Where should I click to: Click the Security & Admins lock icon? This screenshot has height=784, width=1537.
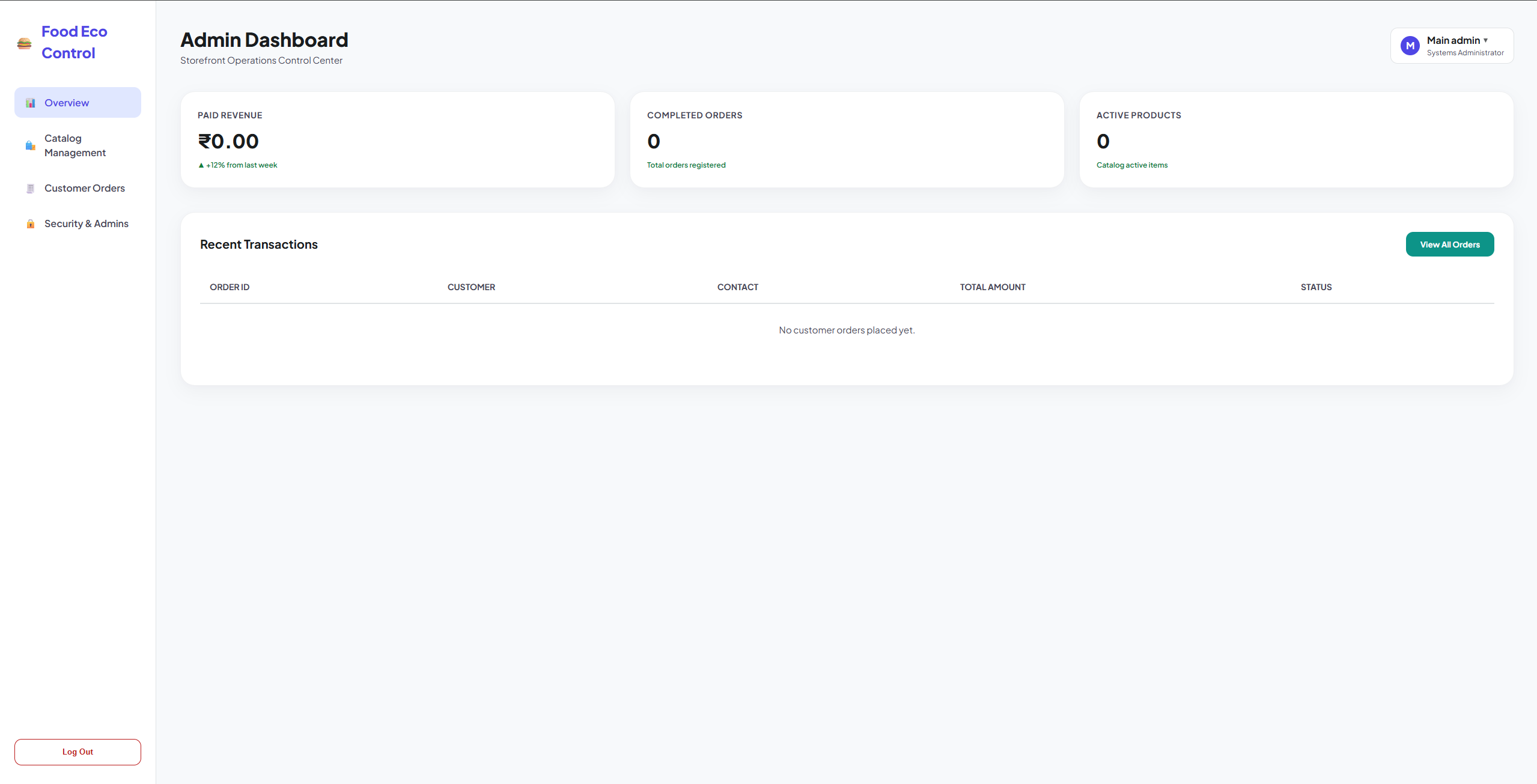[31, 224]
